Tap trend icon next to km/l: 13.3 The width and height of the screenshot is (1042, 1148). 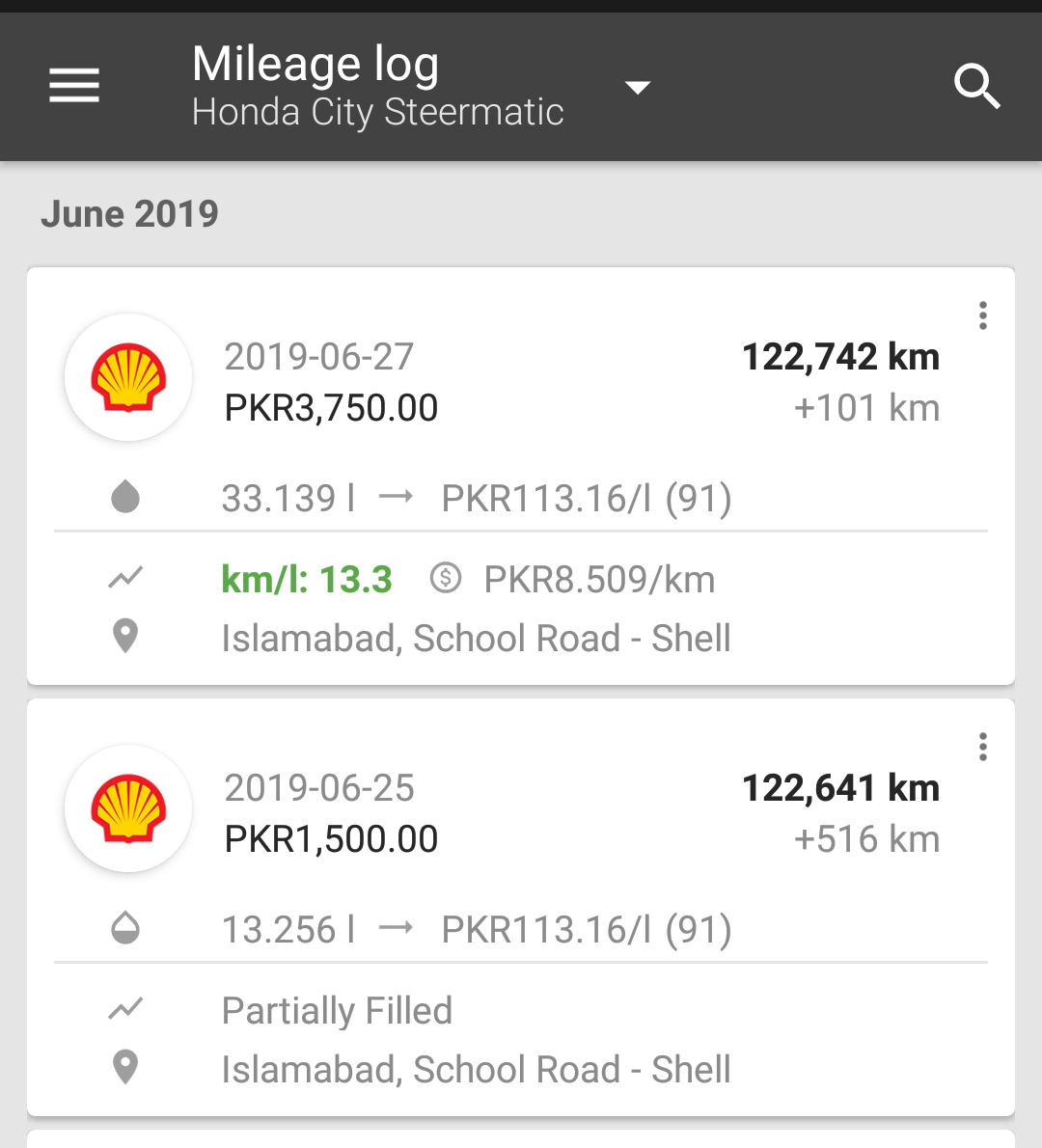[x=125, y=578]
